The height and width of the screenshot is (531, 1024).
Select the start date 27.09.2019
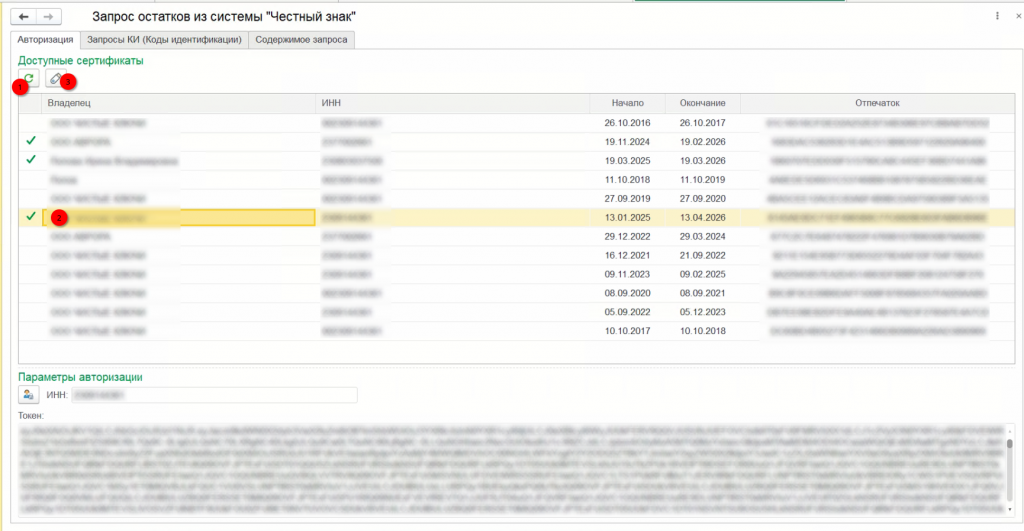click(628, 199)
